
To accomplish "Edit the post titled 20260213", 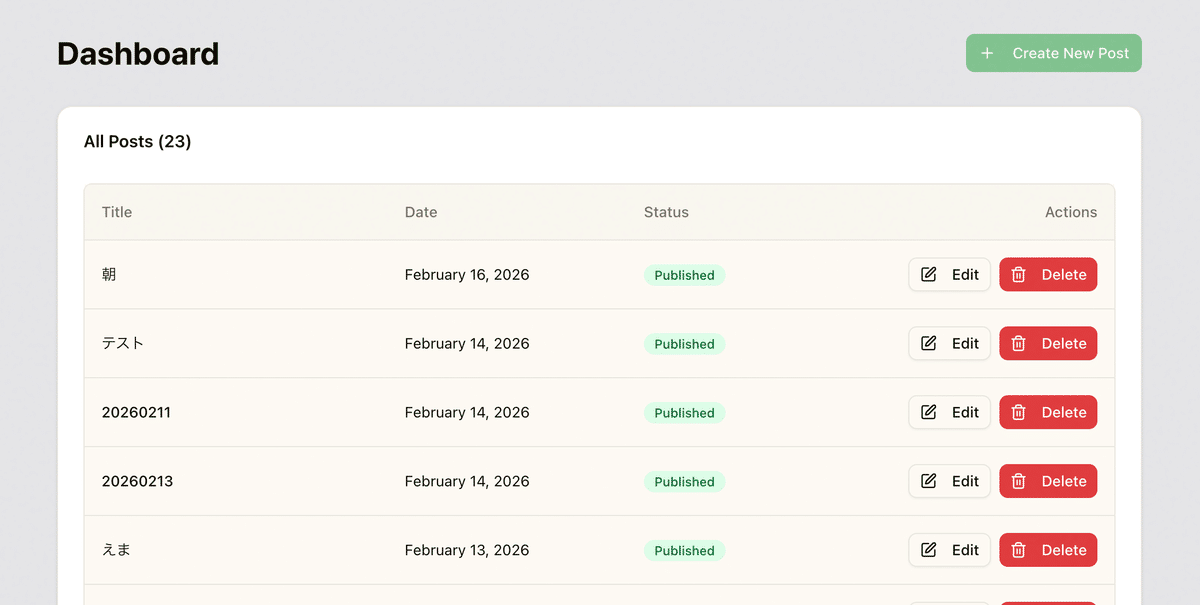I will tap(950, 481).
